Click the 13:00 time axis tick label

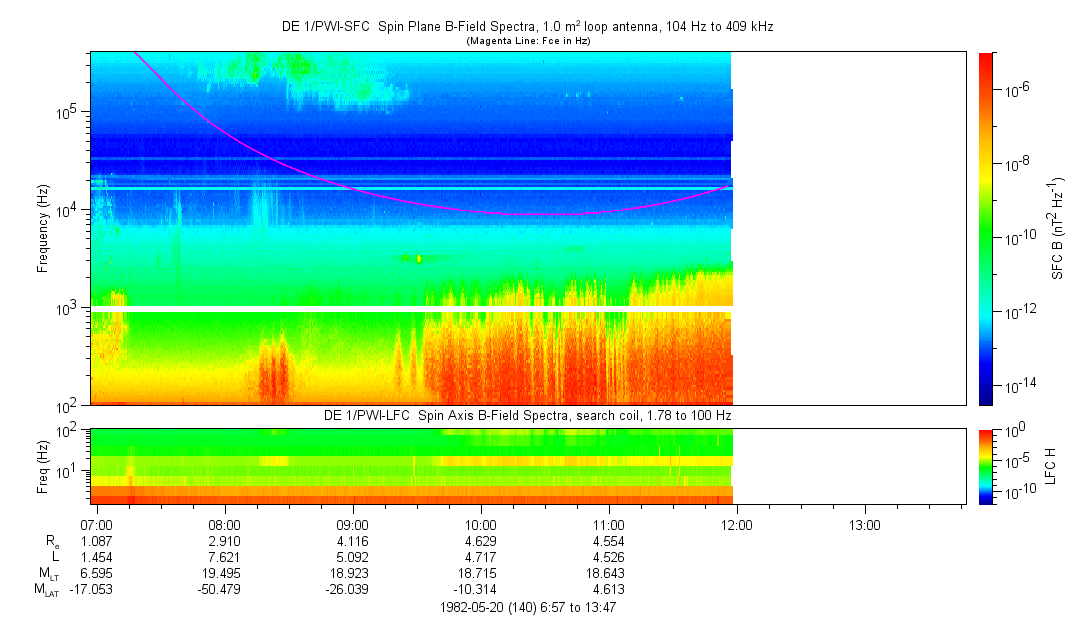tap(865, 524)
